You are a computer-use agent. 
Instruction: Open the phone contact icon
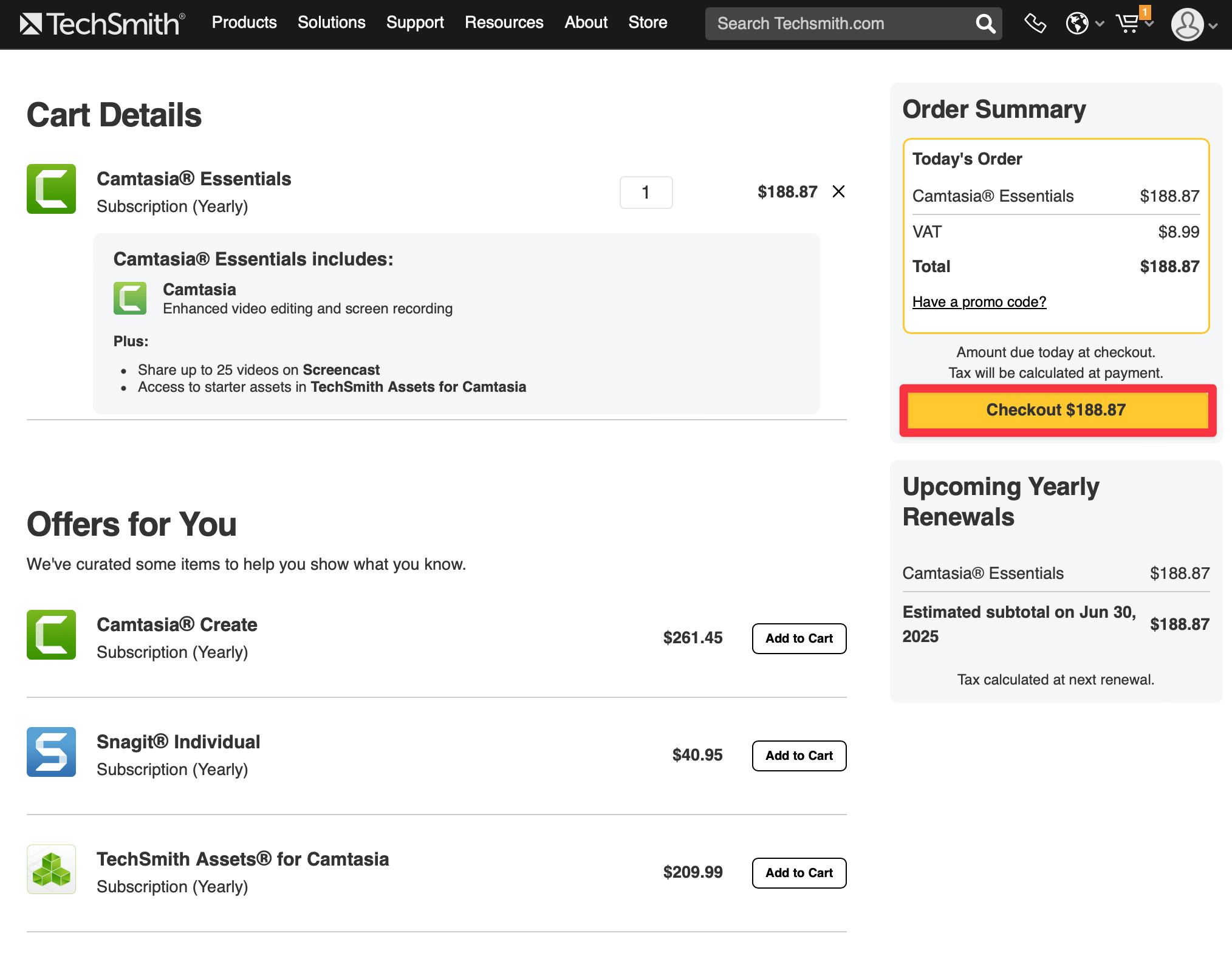tap(1035, 24)
